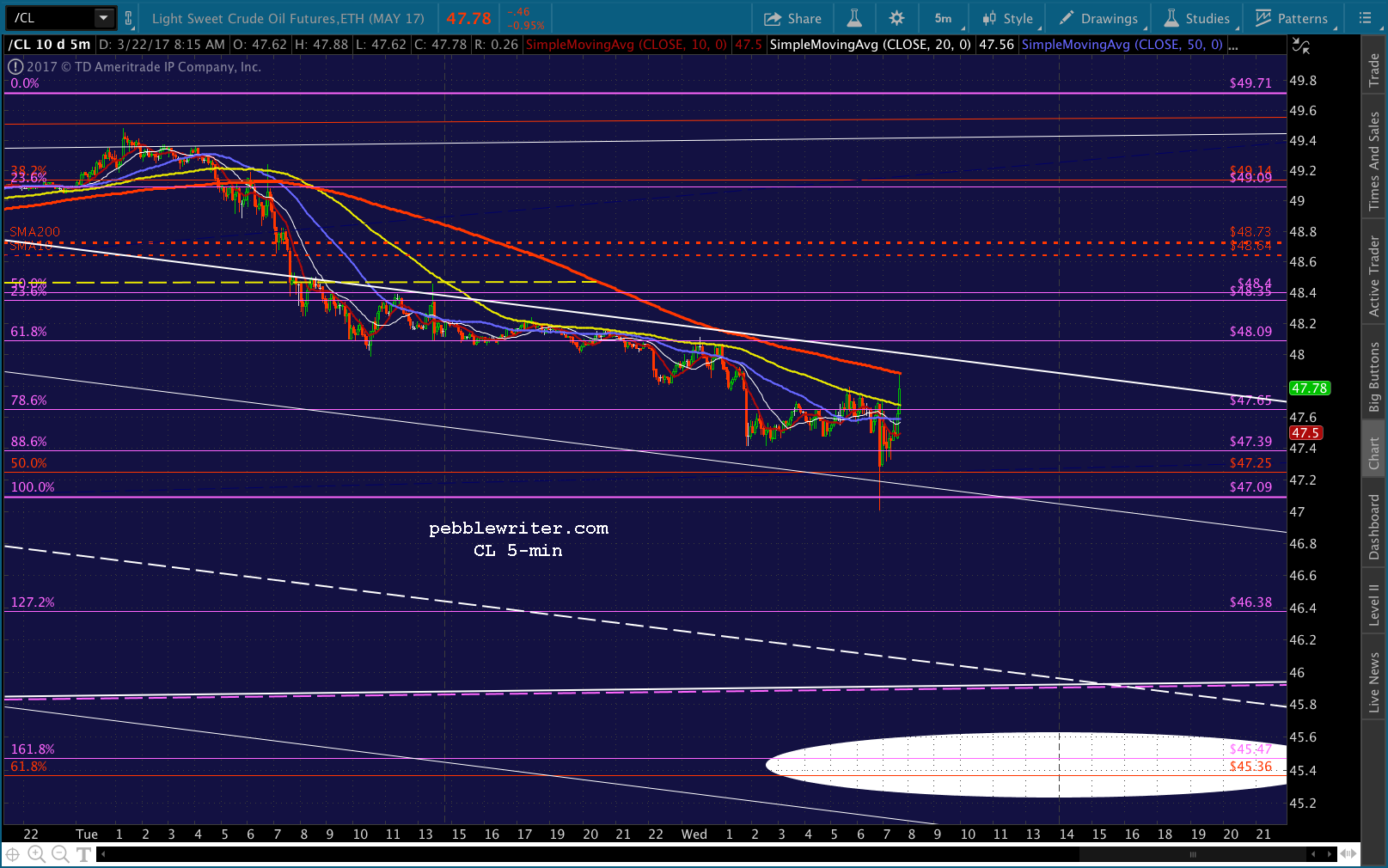Click the time scrollbar thumb handle
1388x868 pixels.
[1193, 854]
